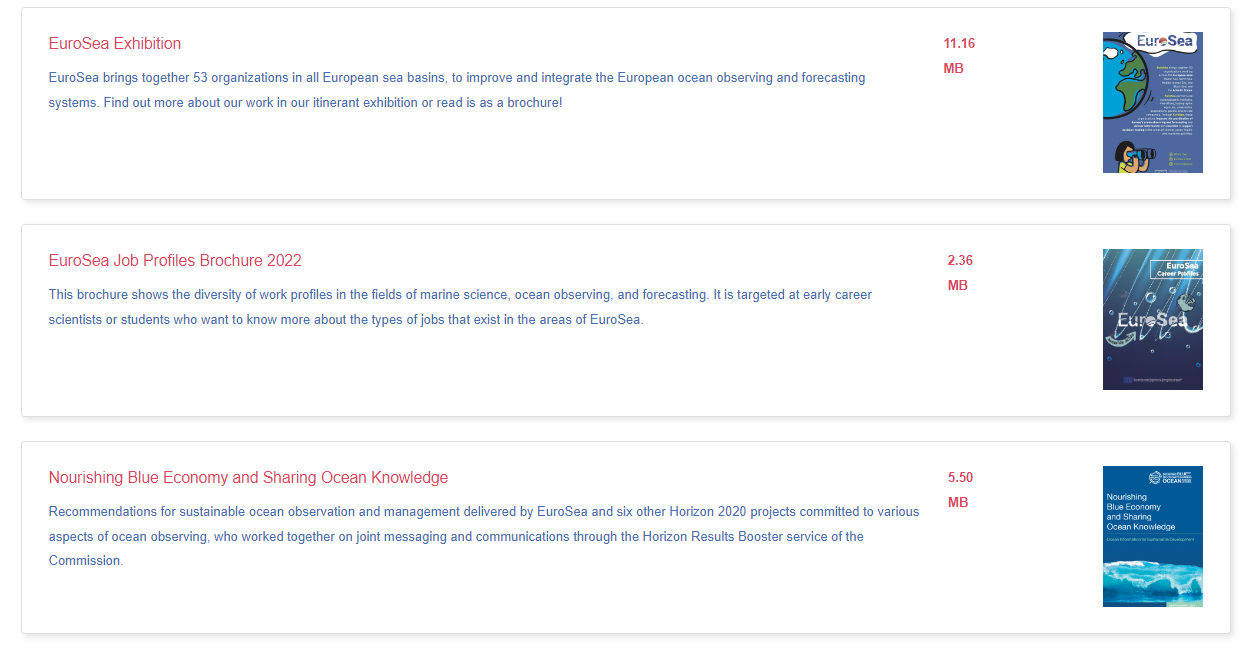The width and height of the screenshot is (1259, 648).
Task: Select the description about early career scientists
Action: click(460, 307)
